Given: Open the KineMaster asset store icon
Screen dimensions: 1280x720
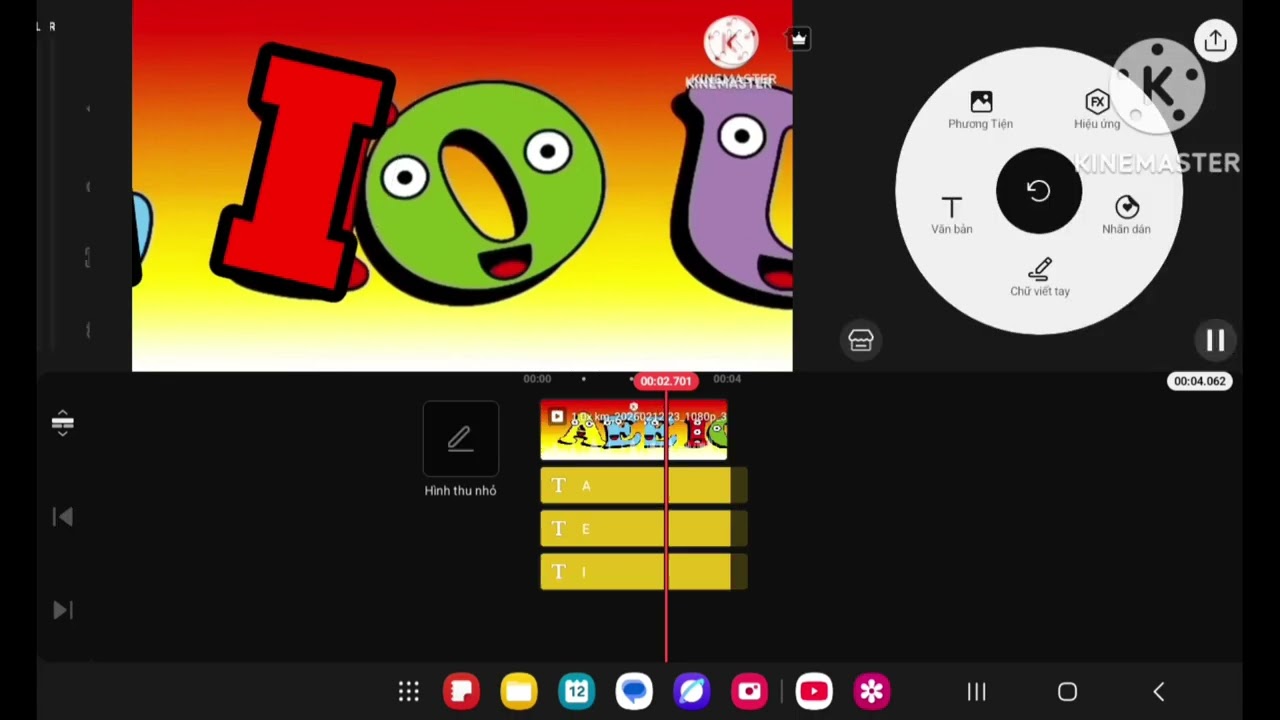Looking at the screenshot, I should (x=861, y=340).
